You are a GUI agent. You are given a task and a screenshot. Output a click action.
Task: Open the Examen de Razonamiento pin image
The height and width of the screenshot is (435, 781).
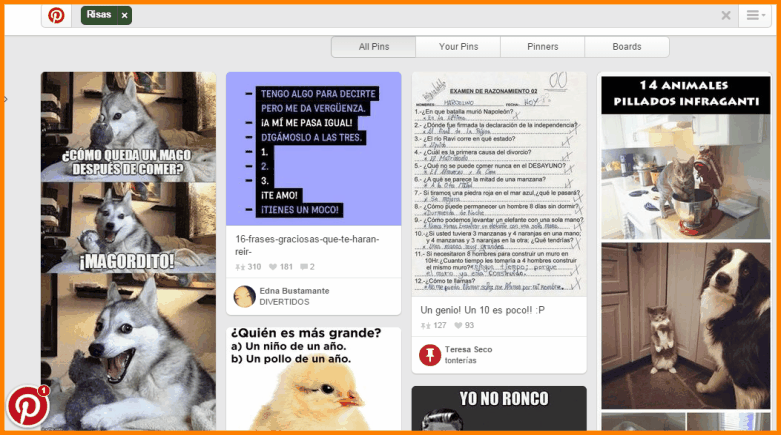(499, 184)
